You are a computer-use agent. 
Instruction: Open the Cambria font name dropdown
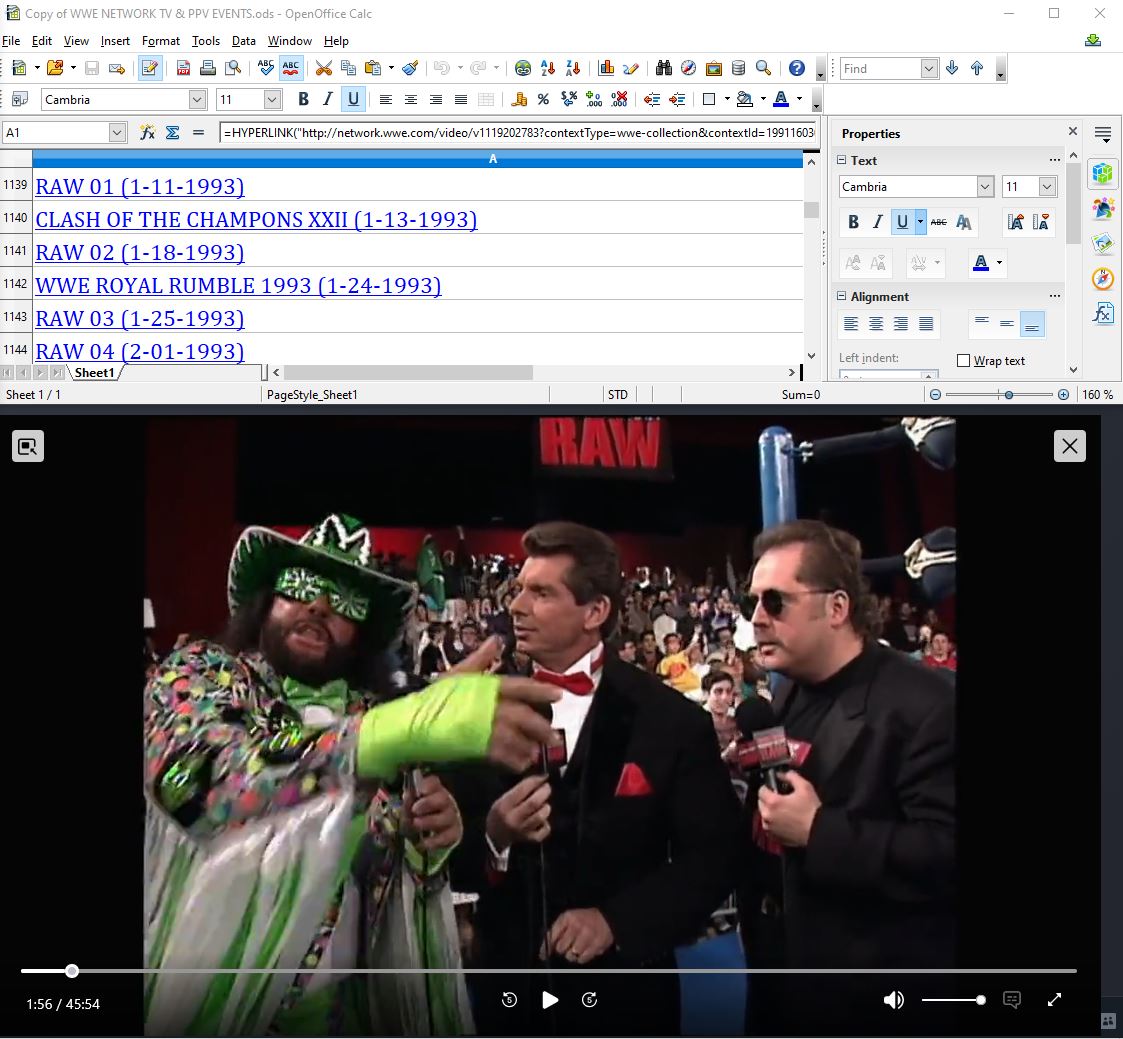(x=197, y=99)
